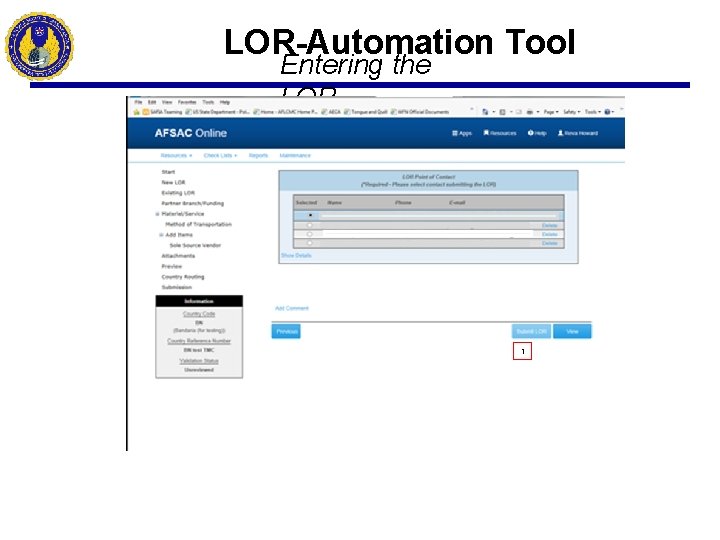Image resolution: width=720 pixels, height=540 pixels.
Task: Open the WPN Official Documents favorite
Action: 420,112
